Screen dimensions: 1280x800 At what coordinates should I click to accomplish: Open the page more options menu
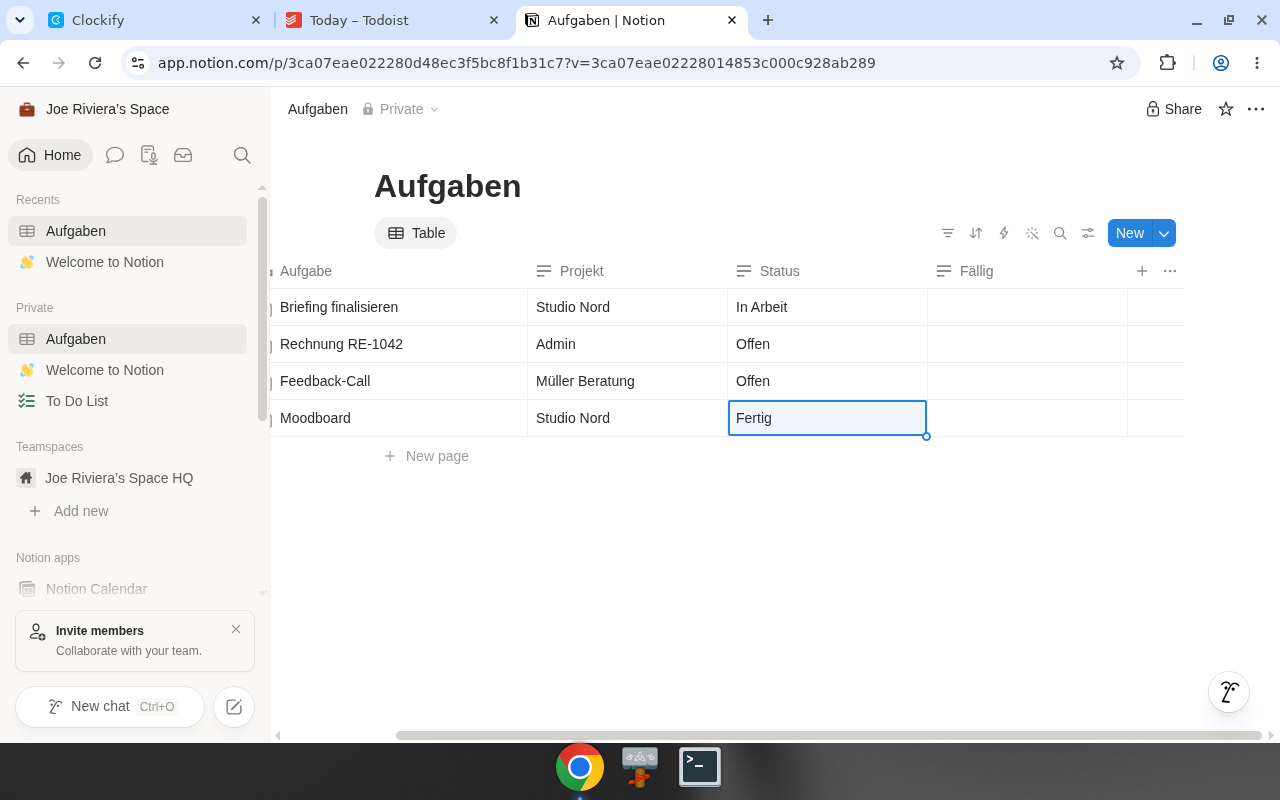pyautogui.click(x=1256, y=109)
